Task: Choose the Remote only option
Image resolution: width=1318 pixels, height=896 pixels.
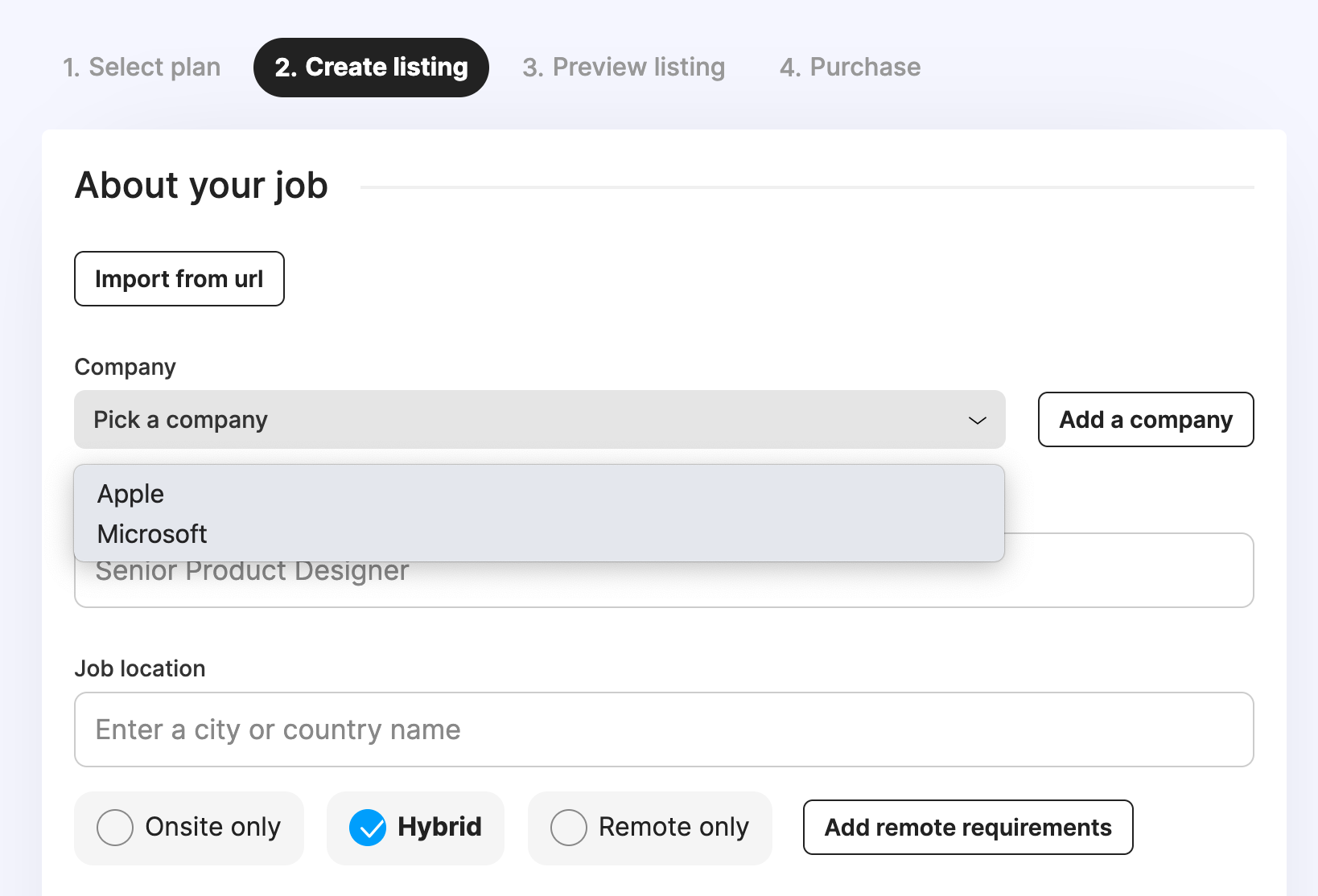Action: coord(650,828)
